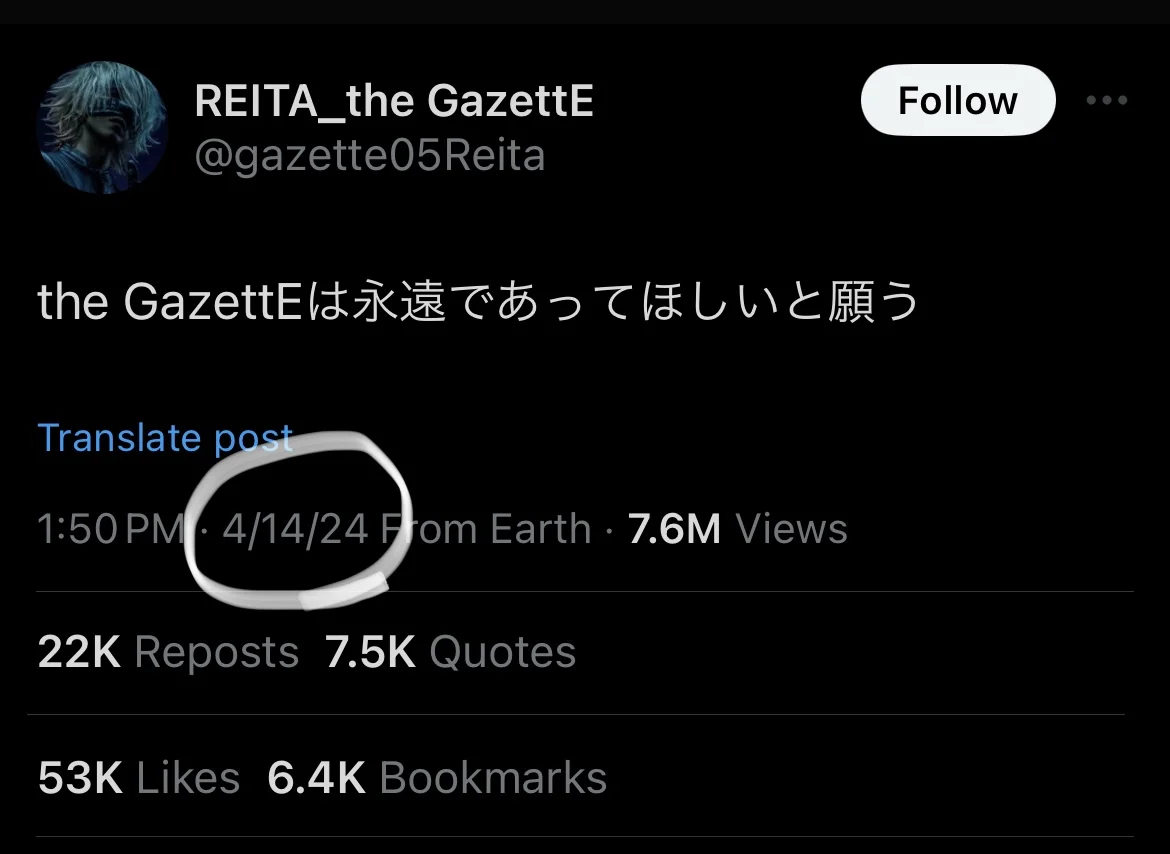Click the 1:50 PM timestamp
Viewport: 1170px width, 854px height.
click(x=111, y=529)
